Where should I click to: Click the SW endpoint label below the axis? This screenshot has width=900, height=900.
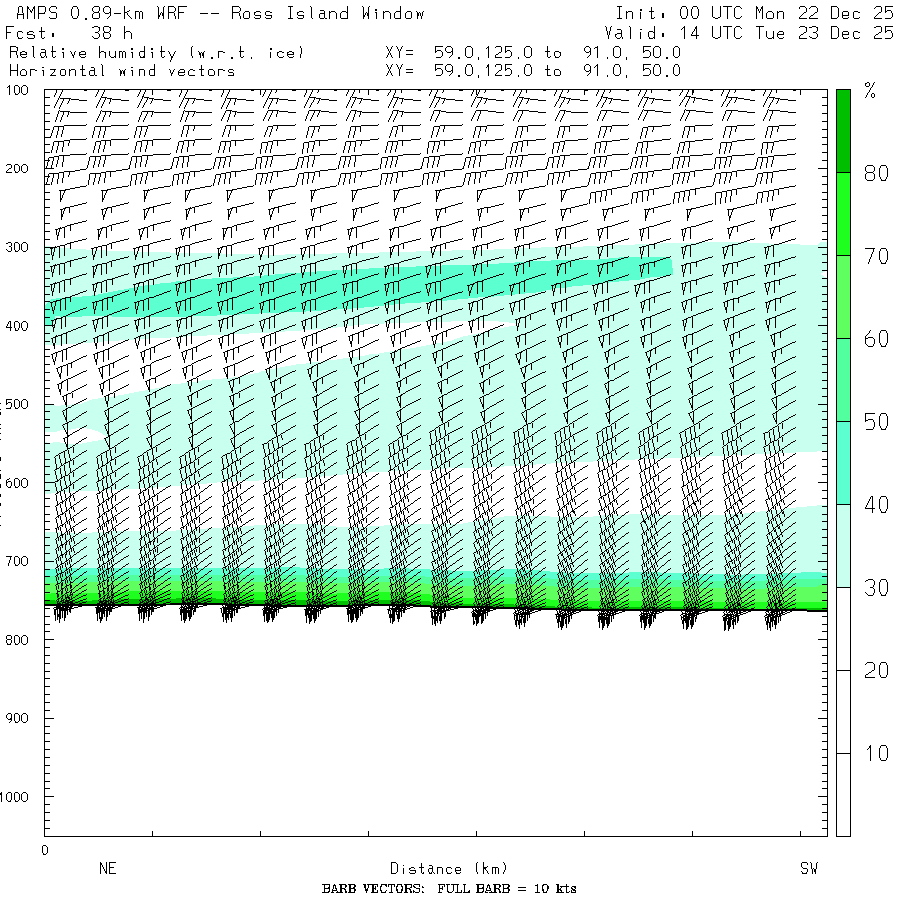click(x=809, y=869)
